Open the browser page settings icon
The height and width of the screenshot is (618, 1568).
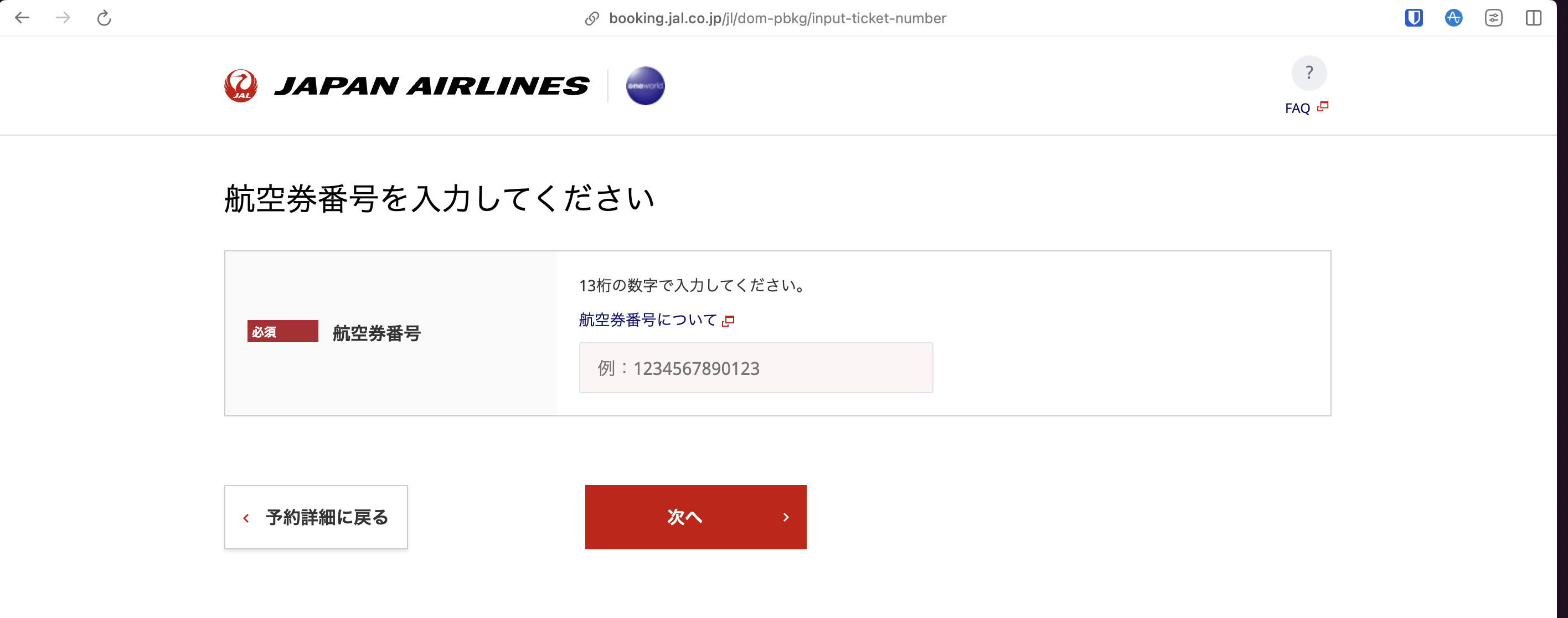pyautogui.click(x=1493, y=18)
